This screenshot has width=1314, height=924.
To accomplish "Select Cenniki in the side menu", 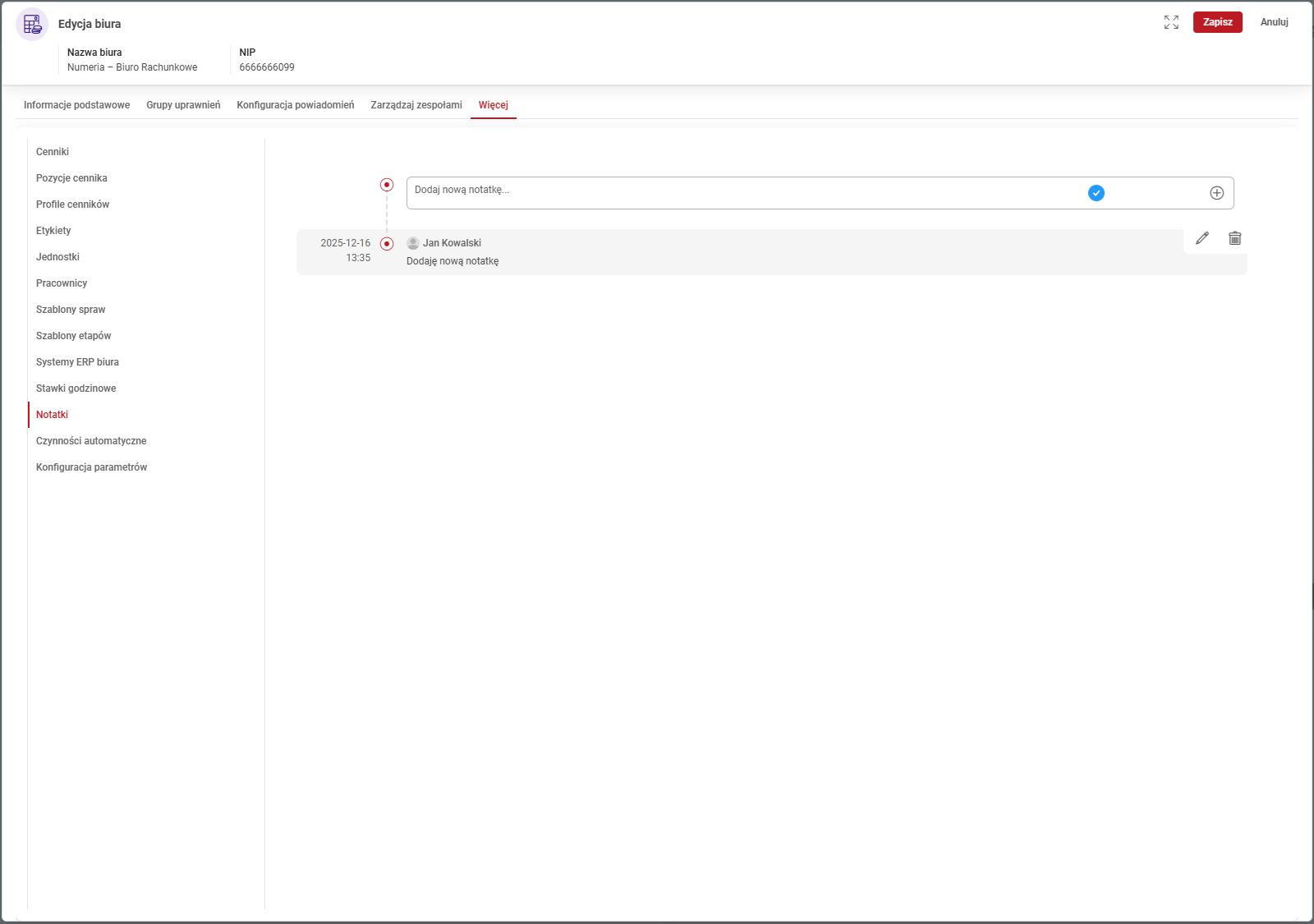I will point(53,152).
